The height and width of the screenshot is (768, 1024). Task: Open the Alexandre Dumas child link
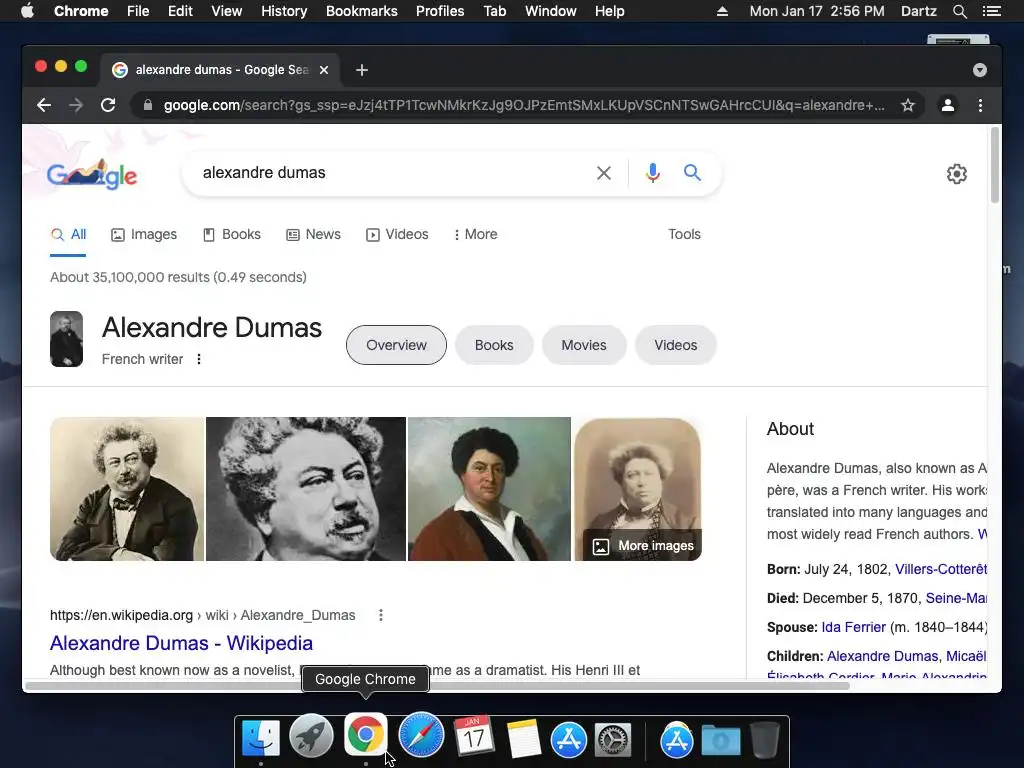[882, 656]
